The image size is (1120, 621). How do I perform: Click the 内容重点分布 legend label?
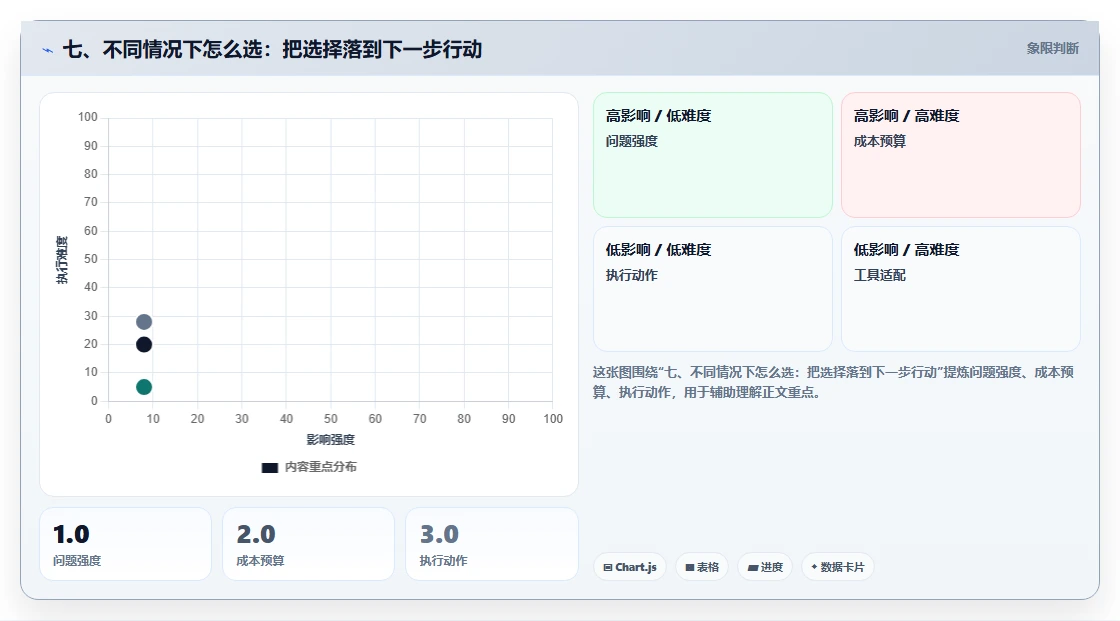pos(320,467)
